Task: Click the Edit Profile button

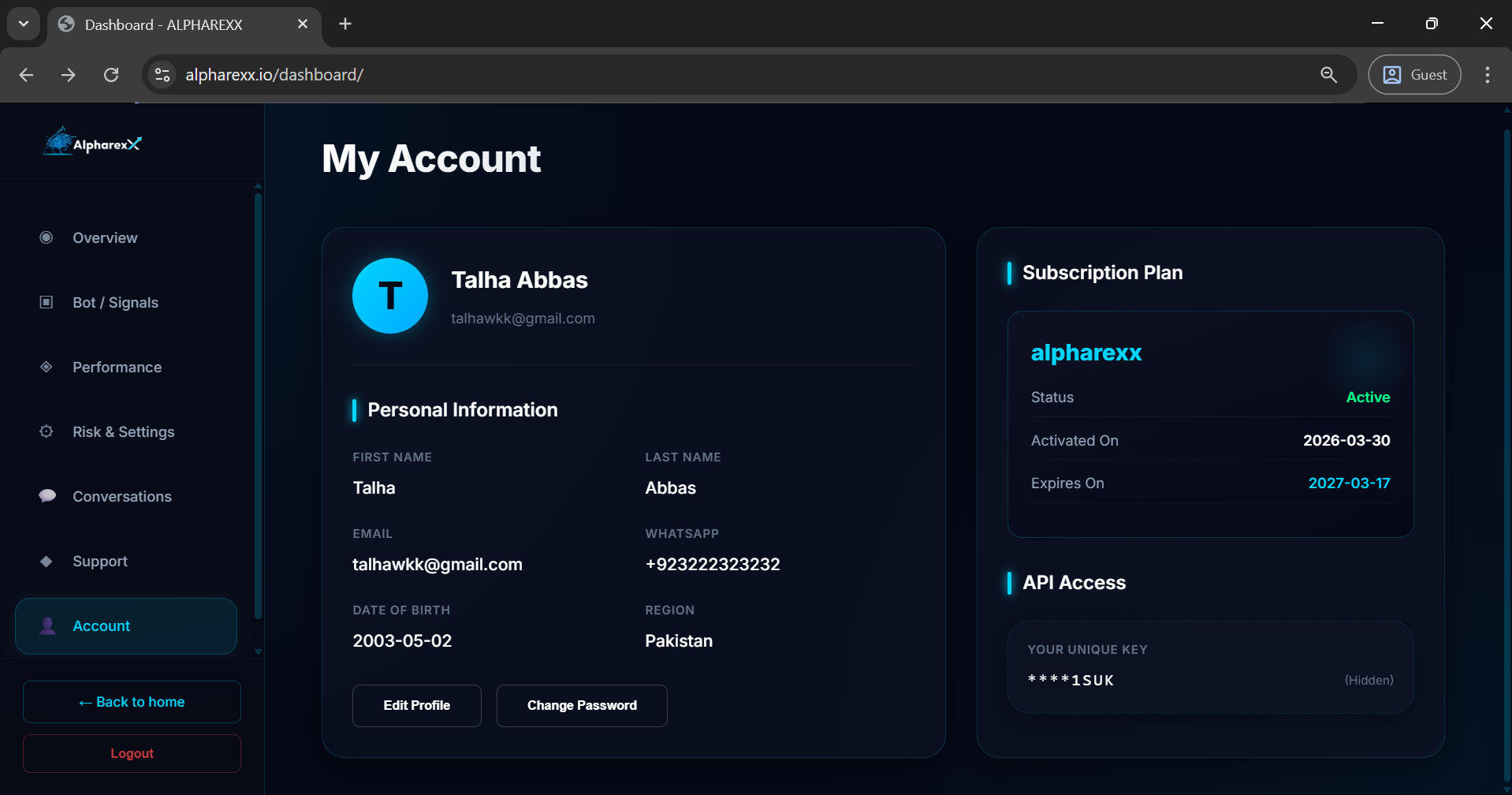Action: (x=416, y=705)
